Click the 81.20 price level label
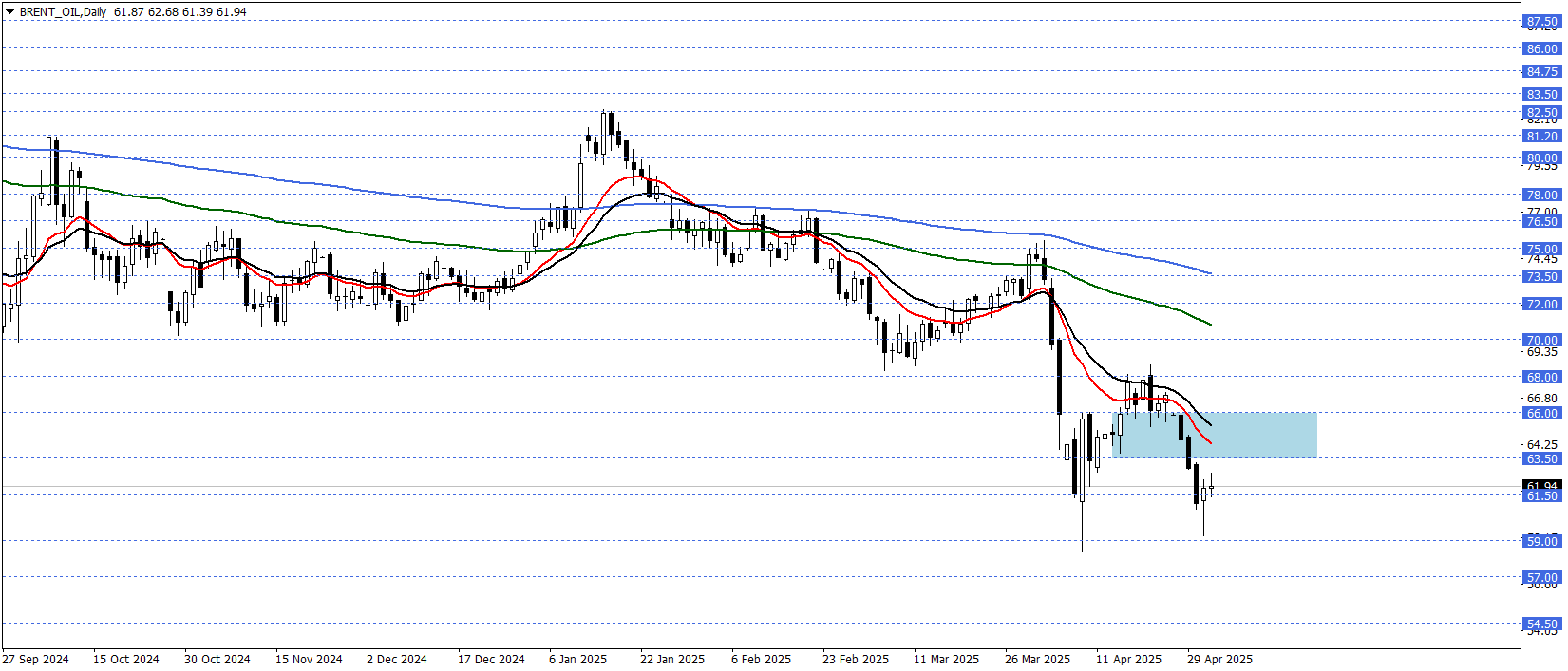 [1542, 136]
